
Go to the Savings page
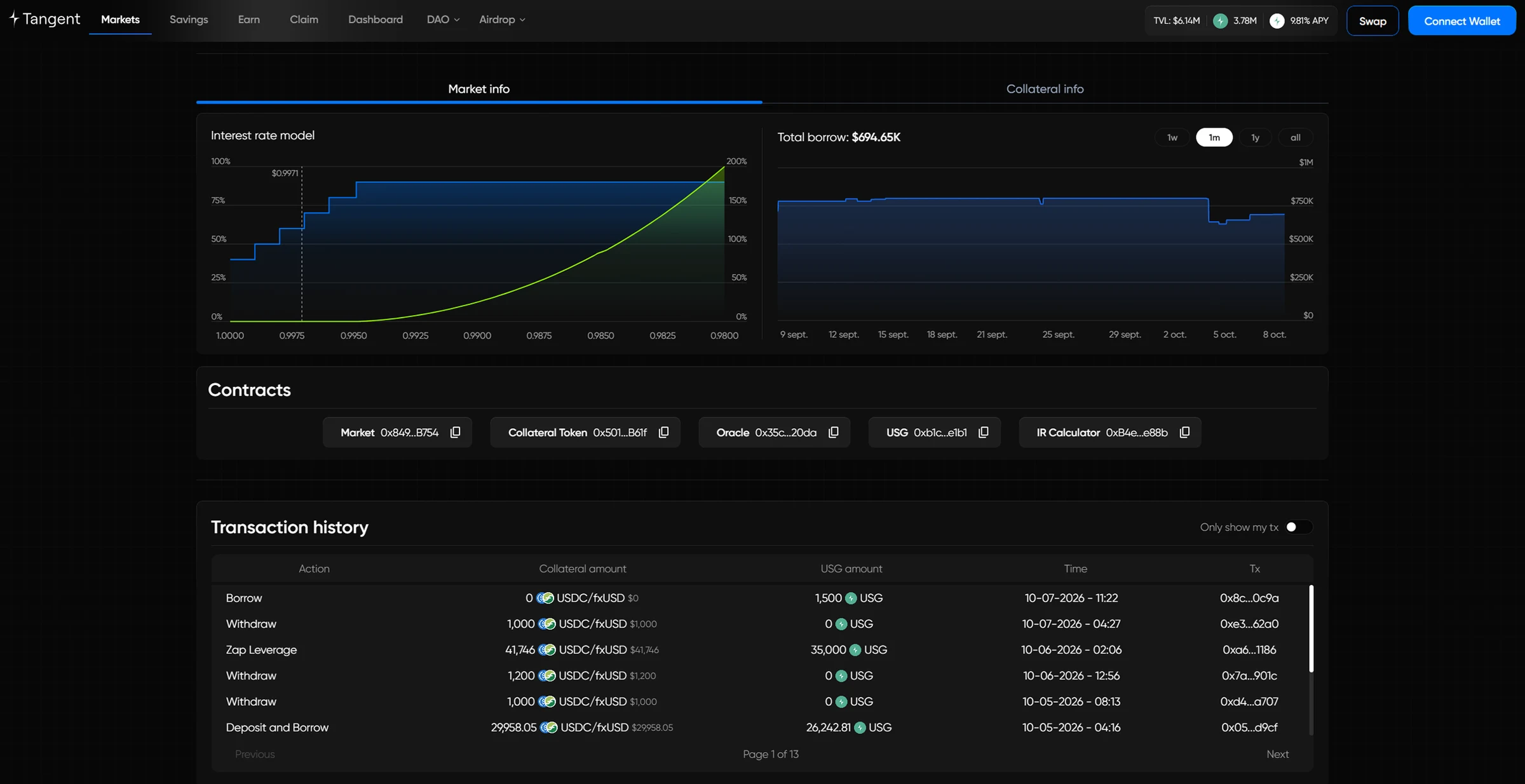coord(189,20)
